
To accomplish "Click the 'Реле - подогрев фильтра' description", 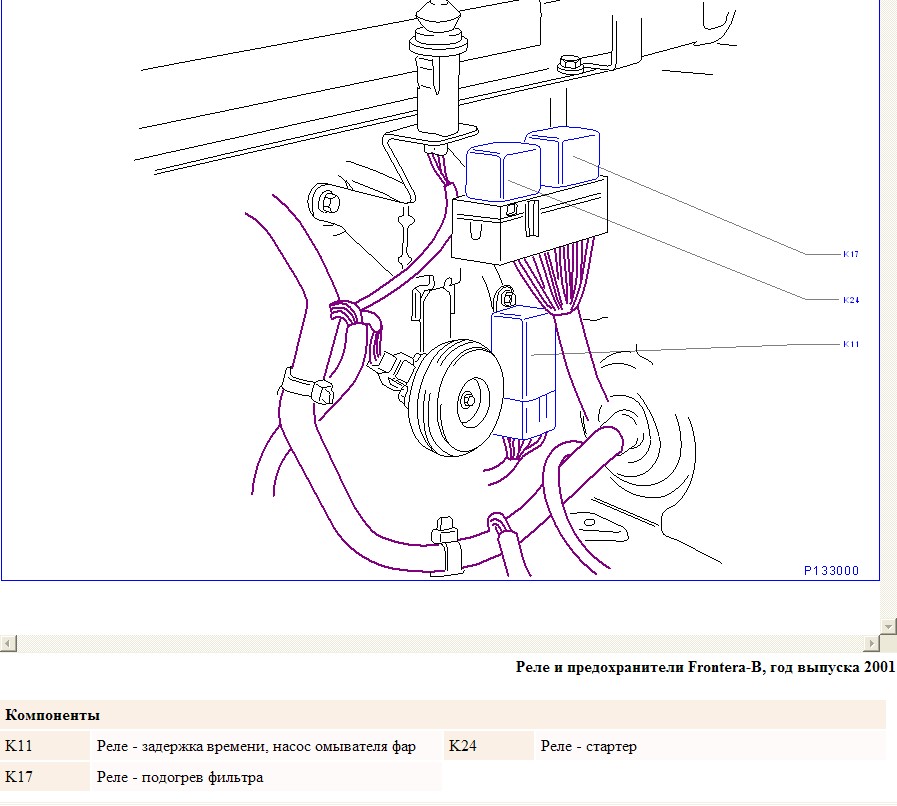I will [x=180, y=777].
